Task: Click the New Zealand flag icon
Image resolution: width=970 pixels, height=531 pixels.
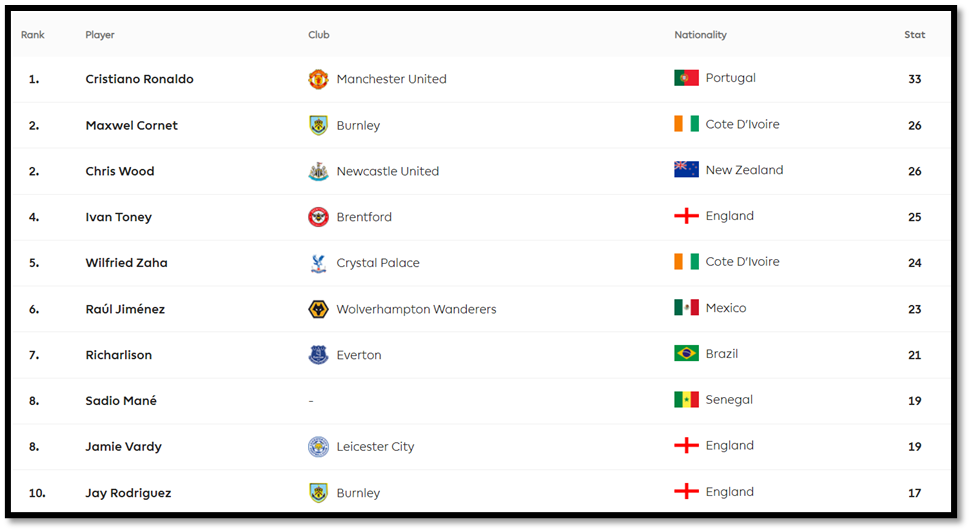Action: click(x=686, y=170)
